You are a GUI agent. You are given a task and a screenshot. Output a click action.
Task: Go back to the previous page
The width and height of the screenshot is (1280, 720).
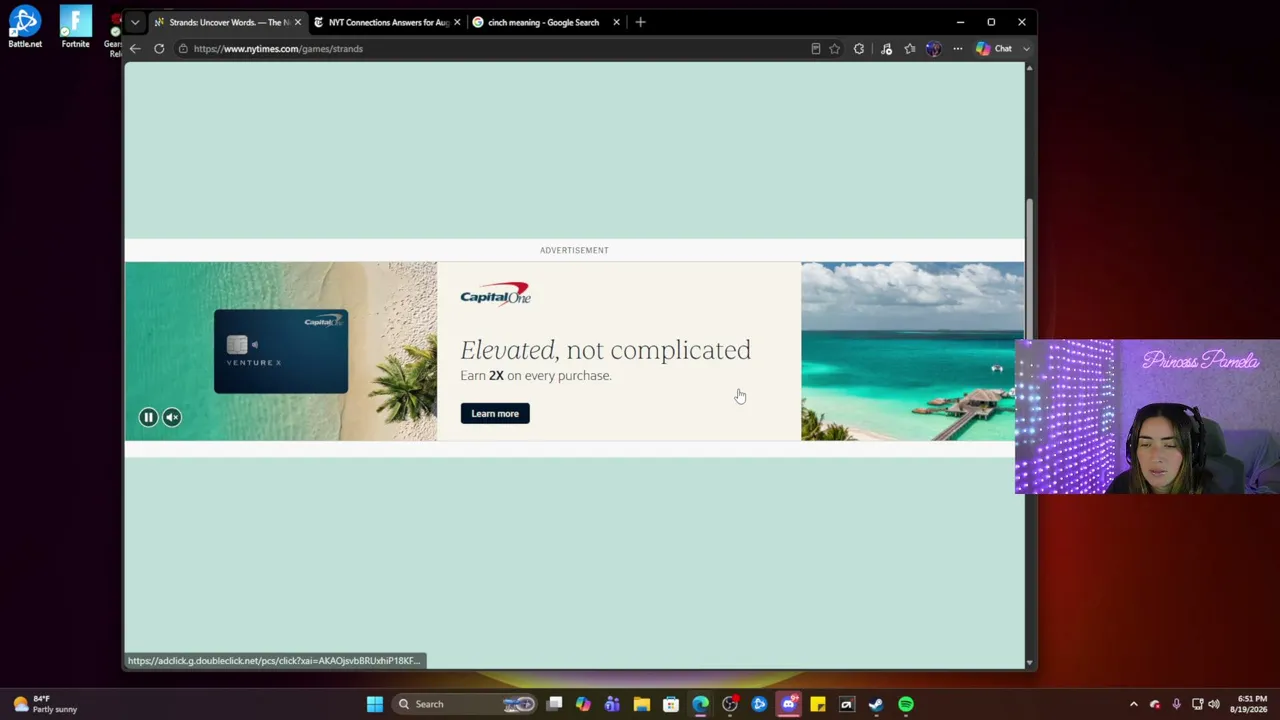(135, 48)
